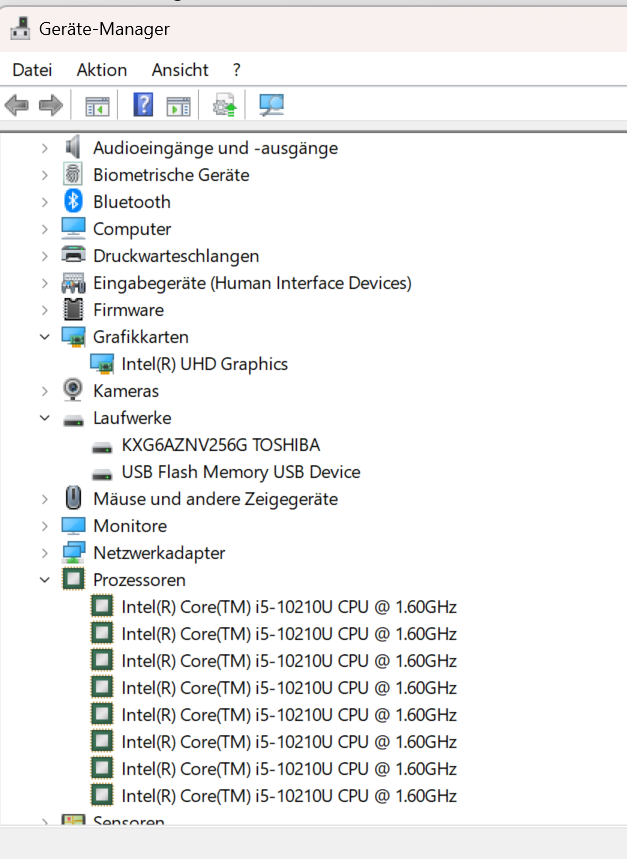Select USB Flash Memory USB Device
The height and width of the screenshot is (859, 627).
click(x=240, y=472)
